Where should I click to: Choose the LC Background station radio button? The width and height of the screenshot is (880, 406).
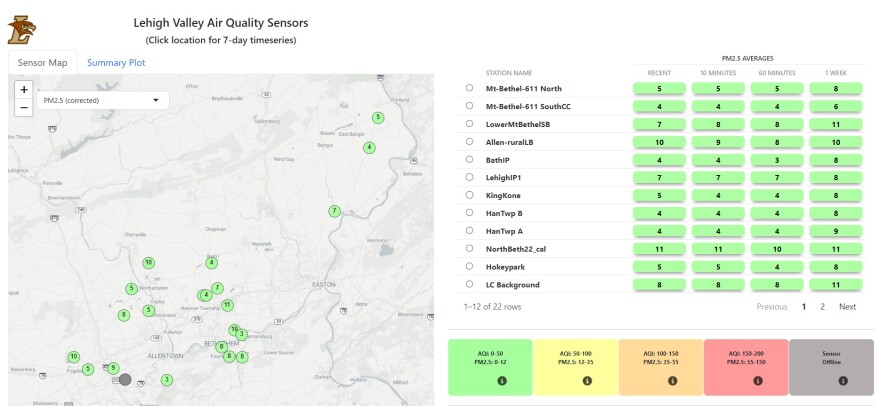coord(469,285)
